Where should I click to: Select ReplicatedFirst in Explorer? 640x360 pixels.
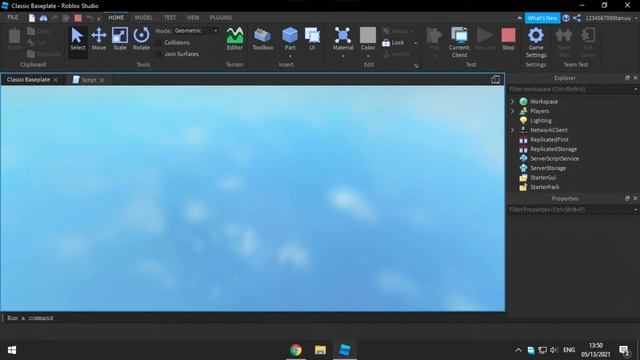coord(549,139)
